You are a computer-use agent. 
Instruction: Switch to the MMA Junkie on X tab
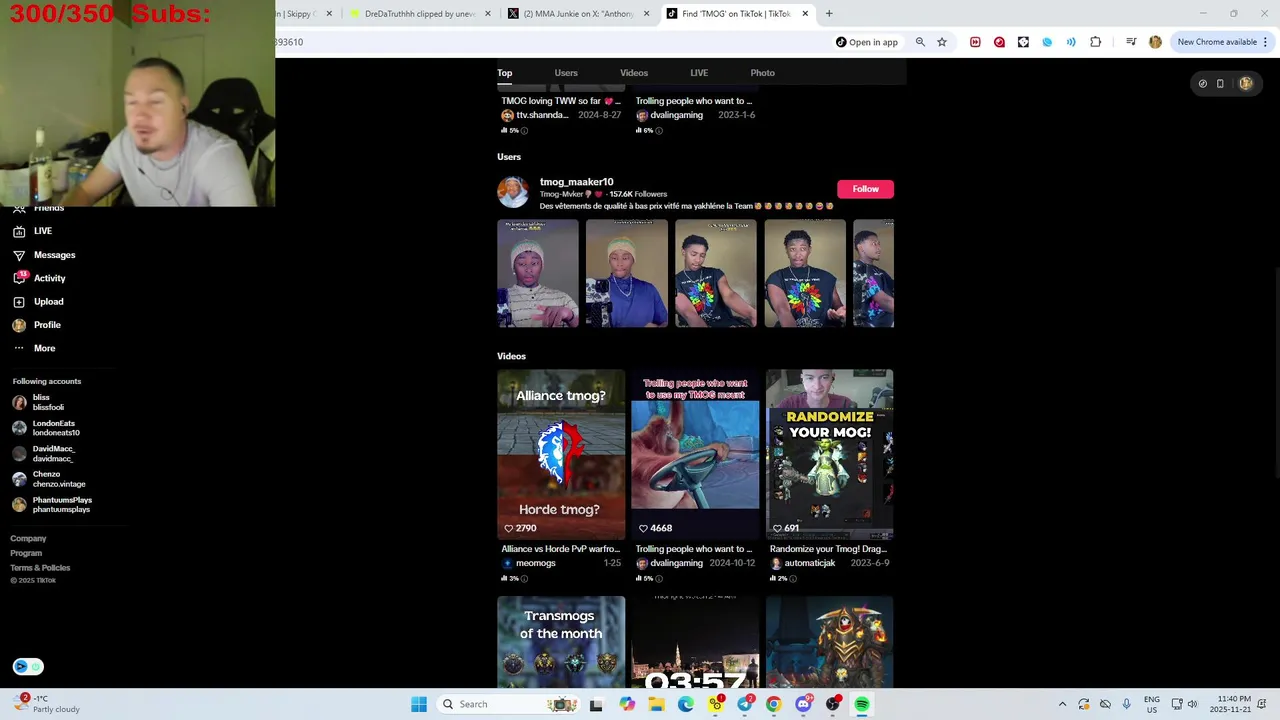[578, 14]
